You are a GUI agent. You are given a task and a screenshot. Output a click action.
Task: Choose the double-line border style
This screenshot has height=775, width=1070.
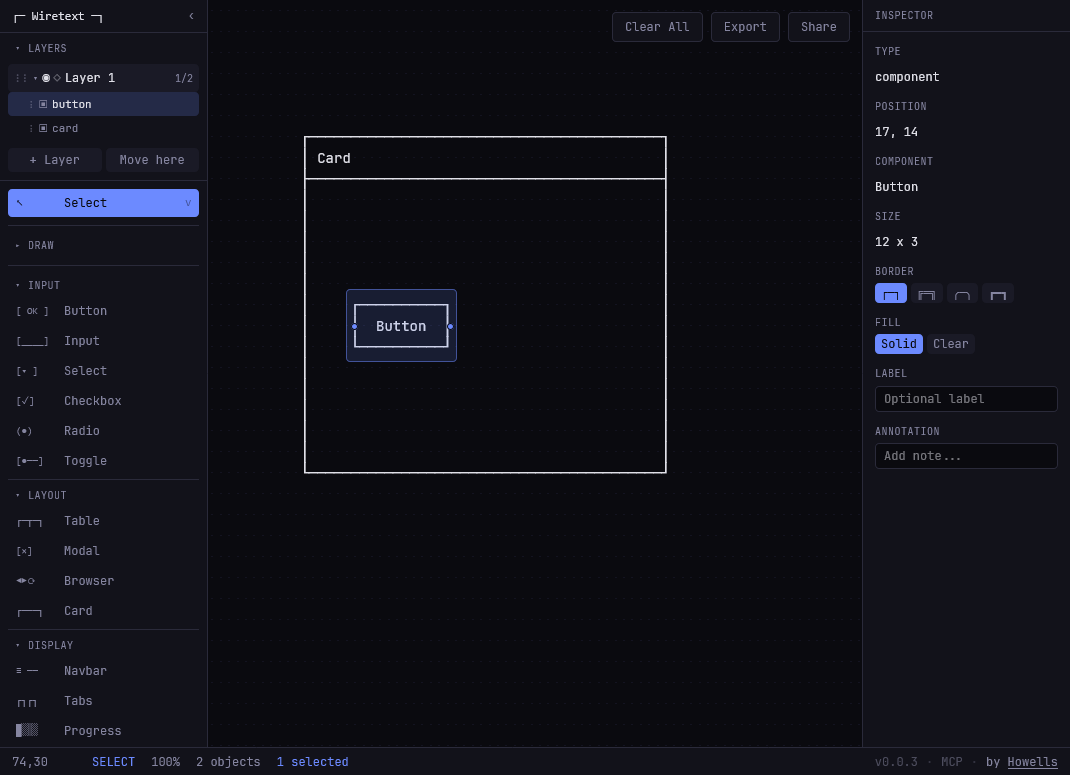926,294
